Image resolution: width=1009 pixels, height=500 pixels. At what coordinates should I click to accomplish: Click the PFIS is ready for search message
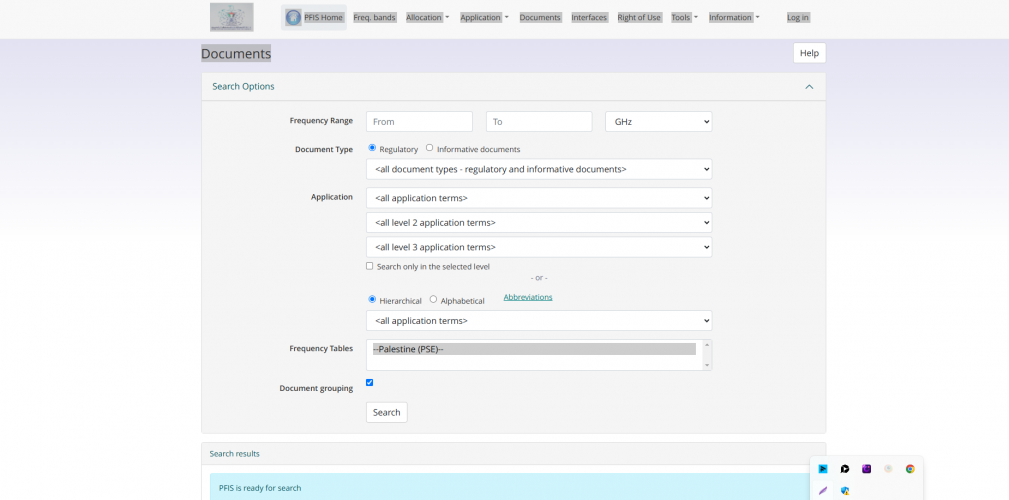click(260, 488)
